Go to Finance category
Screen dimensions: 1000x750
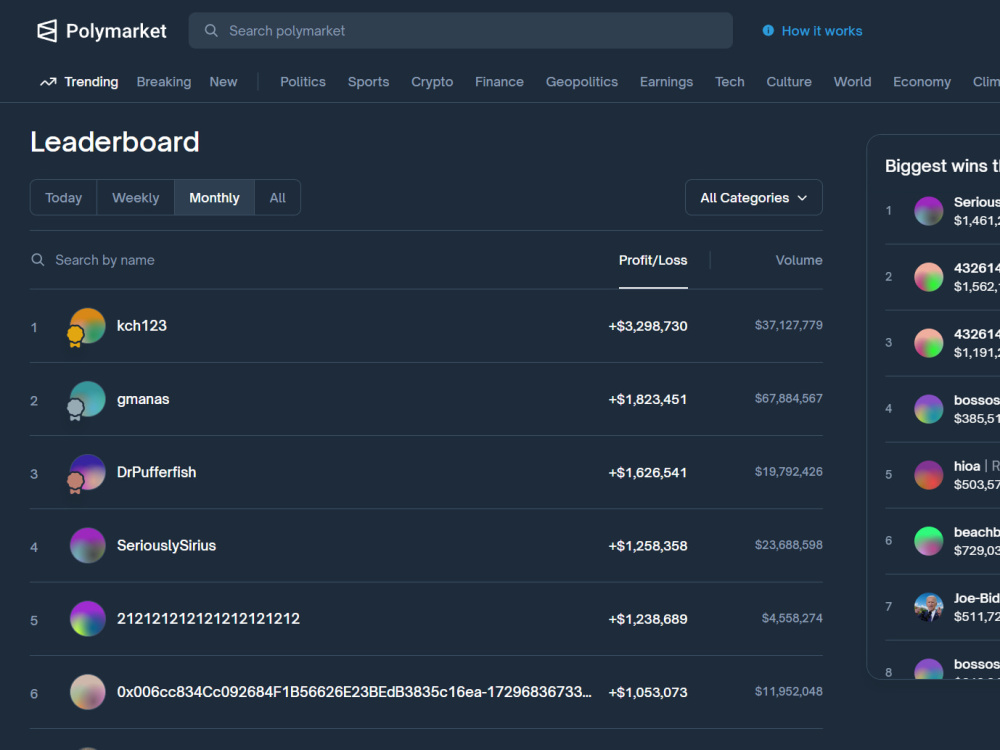click(x=499, y=82)
